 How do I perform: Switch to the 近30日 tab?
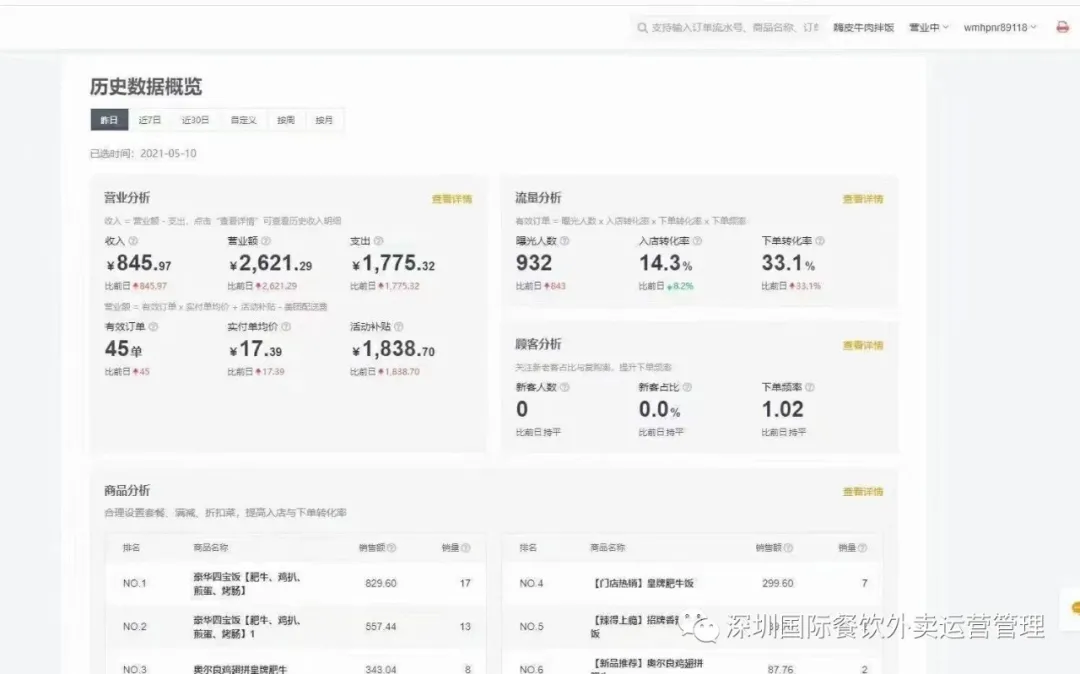[x=195, y=120]
